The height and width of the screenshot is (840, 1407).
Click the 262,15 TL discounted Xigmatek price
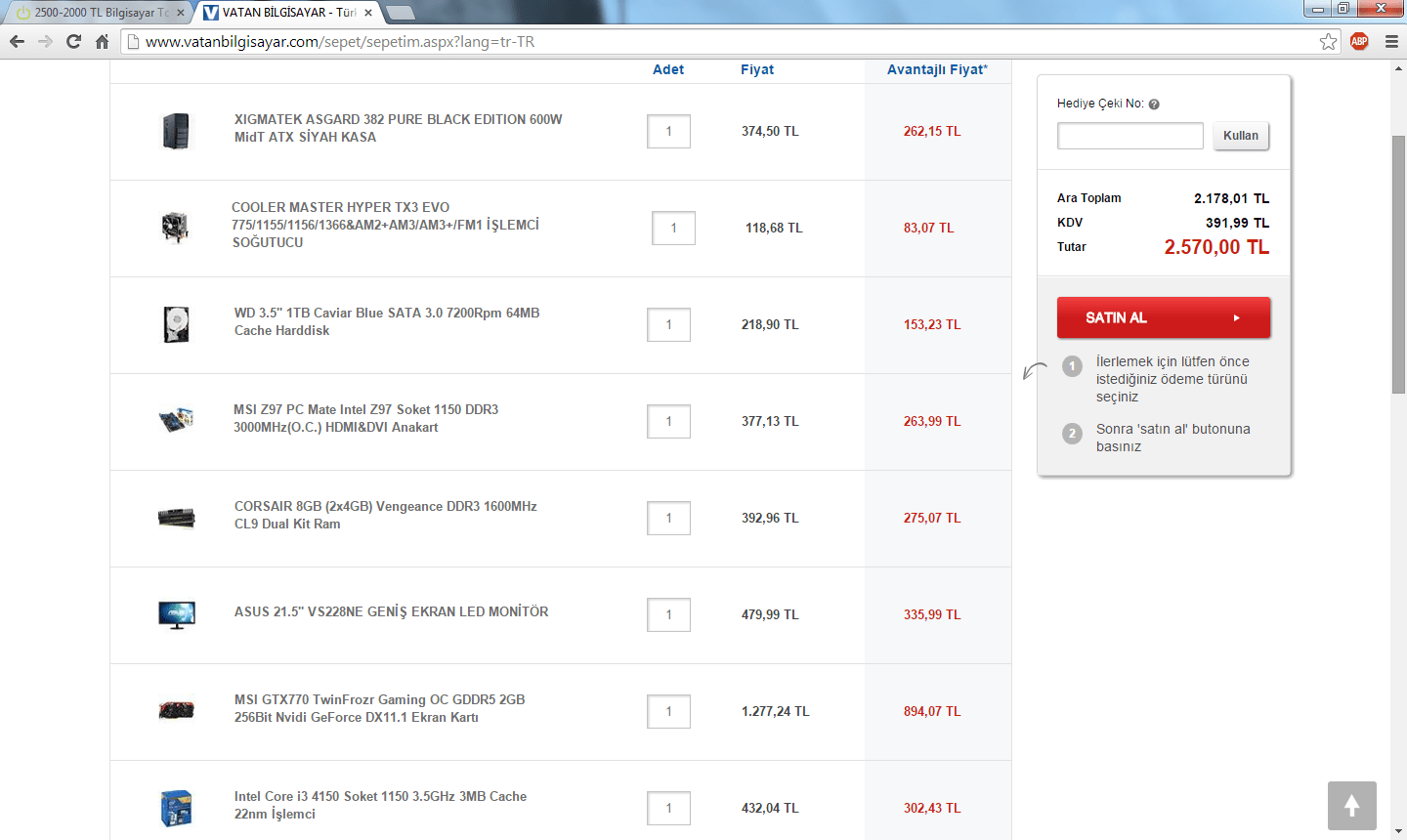click(x=932, y=131)
